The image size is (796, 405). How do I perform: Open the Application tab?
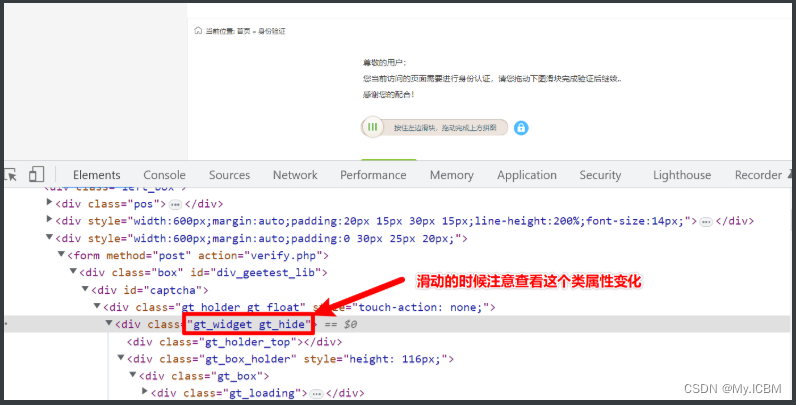(x=527, y=175)
